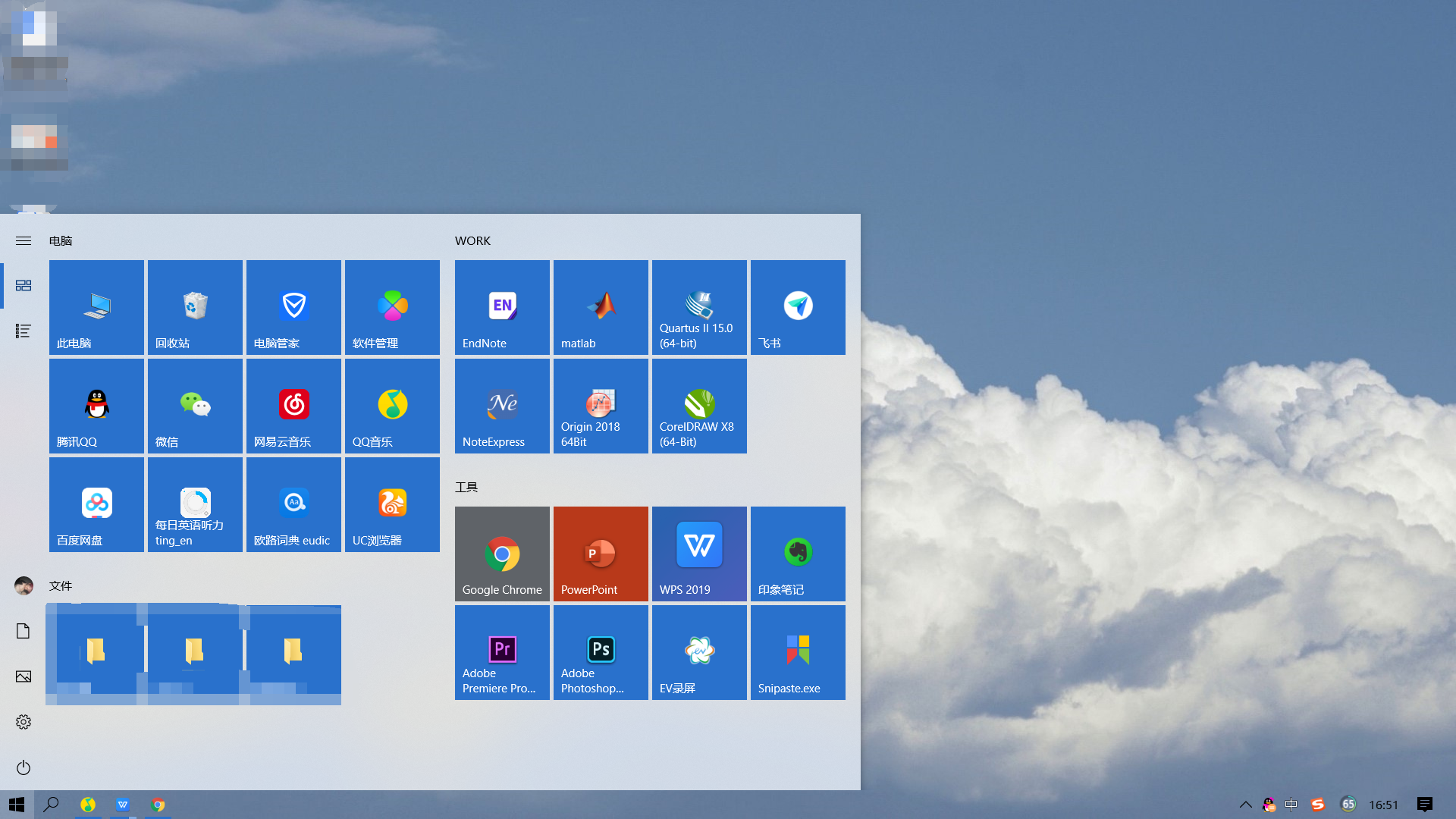Open Google Chrome from the taskbar
Screen dimensions: 1456x819
(x=158, y=804)
